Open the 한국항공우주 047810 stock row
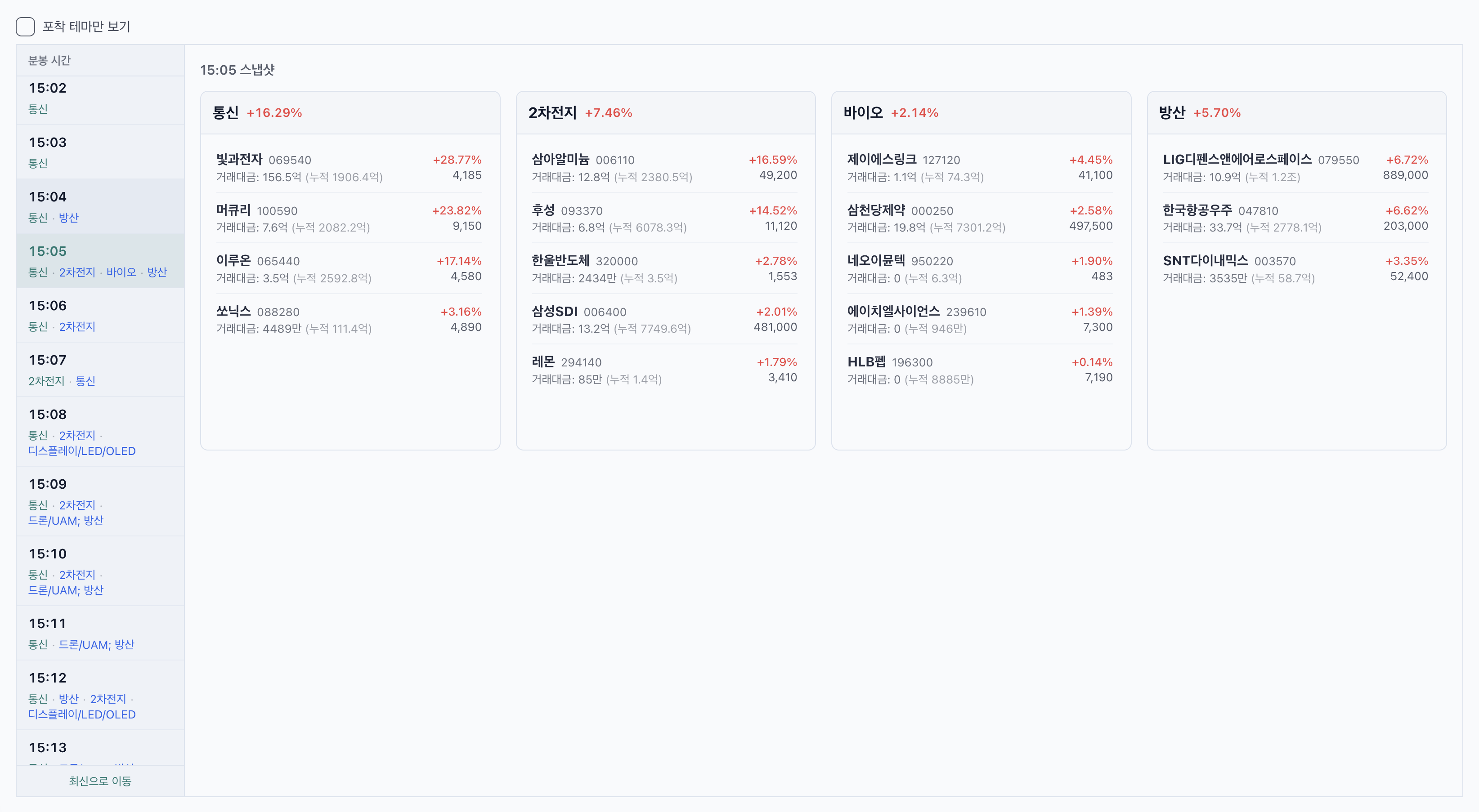The width and height of the screenshot is (1479, 812). click(1295, 218)
